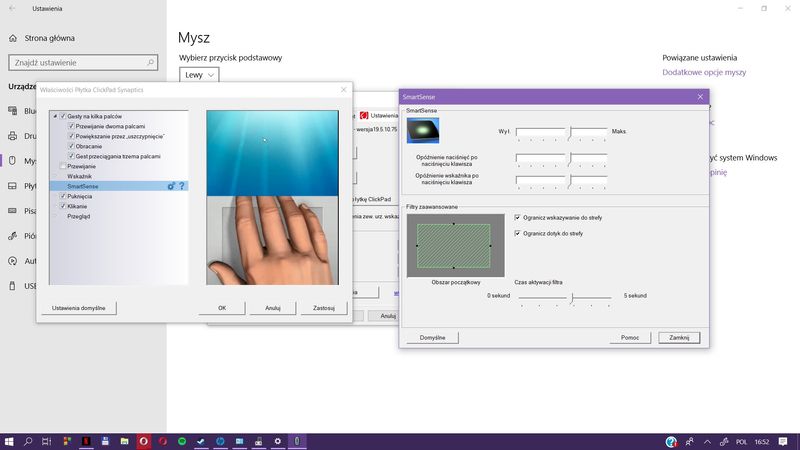Image resolution: width=800 pixels, height=450 pixels.
Task: Select the Mouse sidebar icon
Action: point(13,161)
